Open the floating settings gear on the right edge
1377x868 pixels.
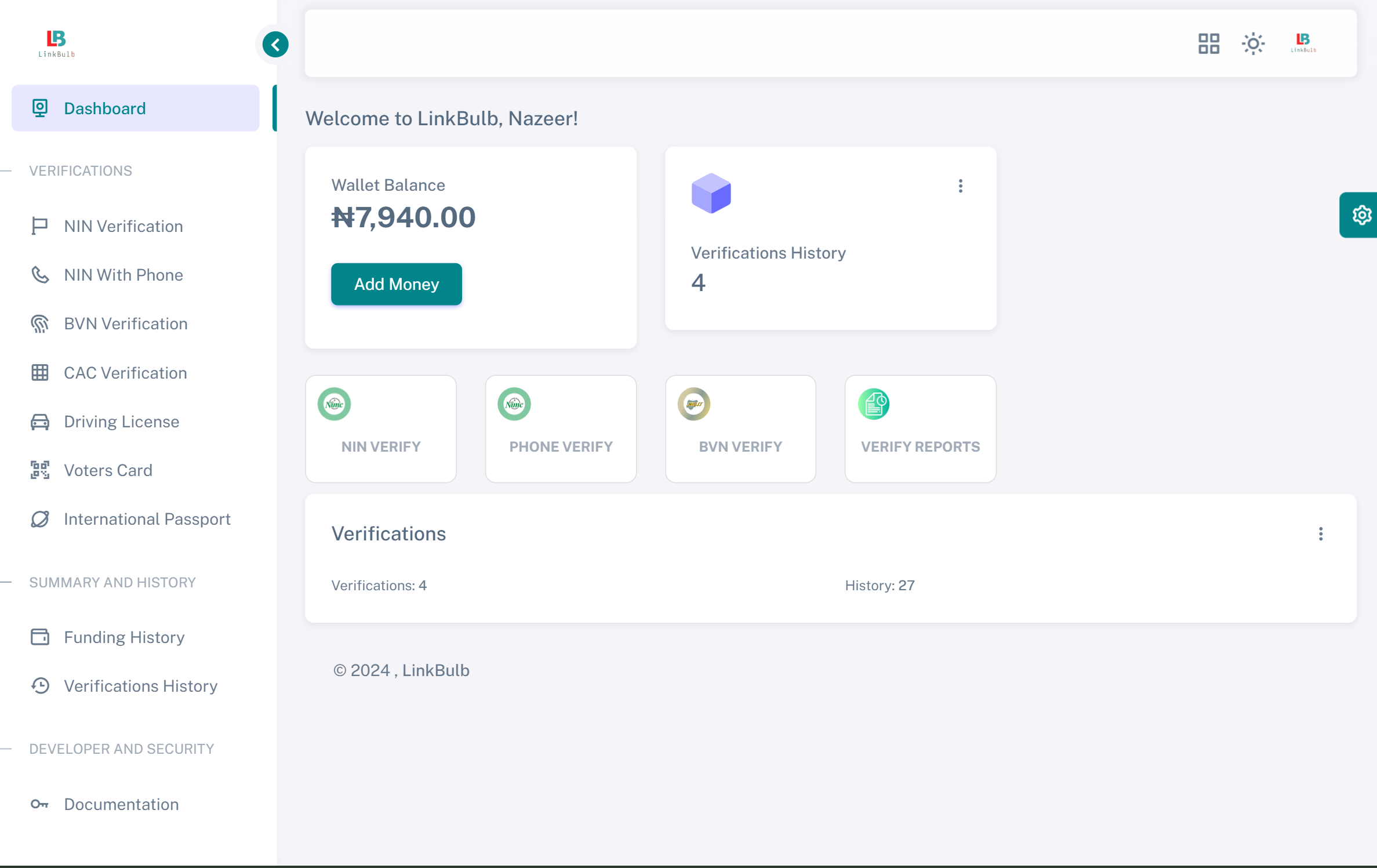coord(1361,215)
